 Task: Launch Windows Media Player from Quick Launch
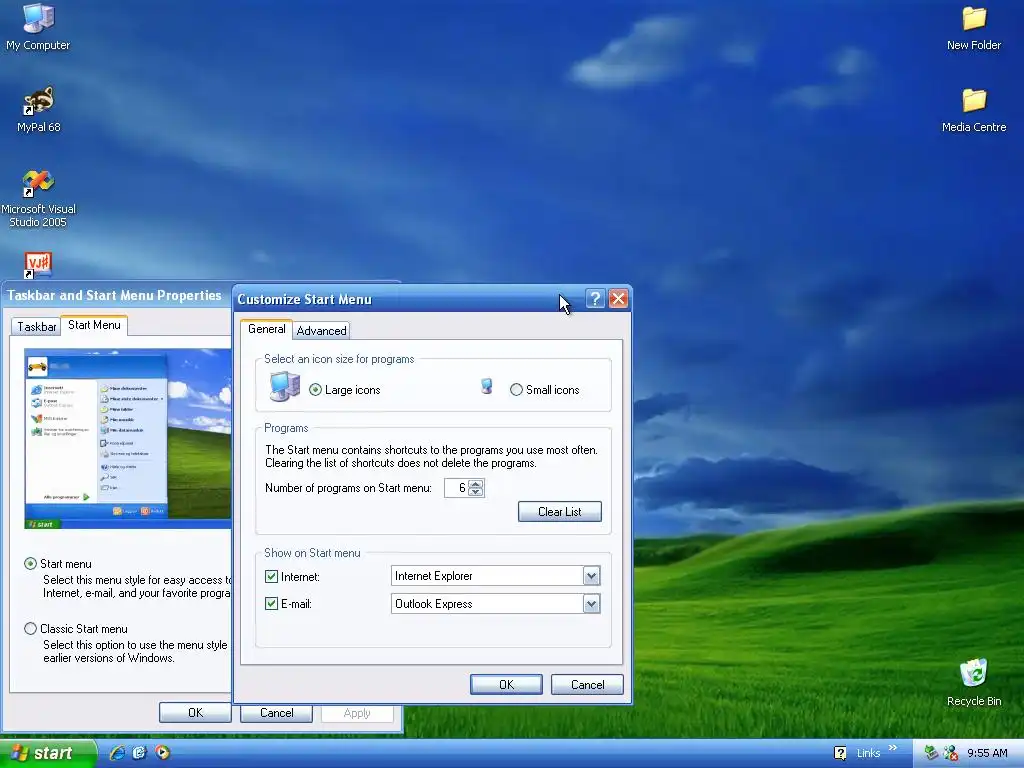162,752
